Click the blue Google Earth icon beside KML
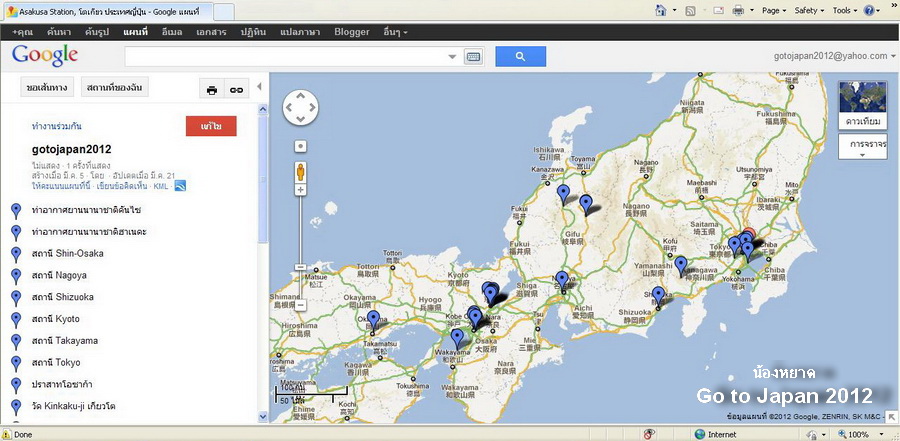Screen dimensions: 900x441 [x=180, y=186]
